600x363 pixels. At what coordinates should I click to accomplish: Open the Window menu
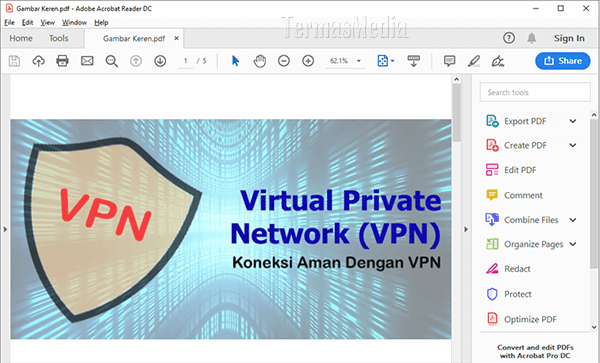point(74,23)
